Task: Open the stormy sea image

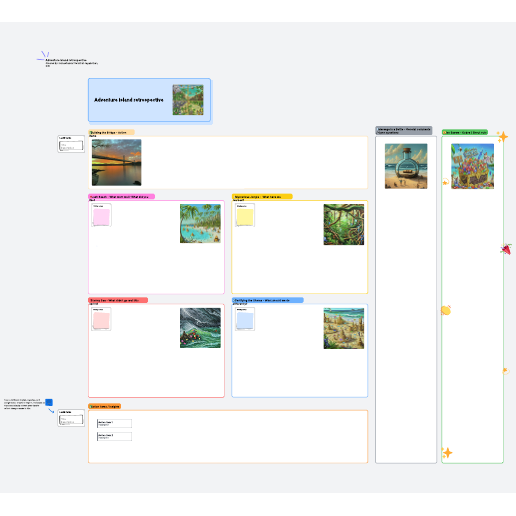Action: point(200,328)
